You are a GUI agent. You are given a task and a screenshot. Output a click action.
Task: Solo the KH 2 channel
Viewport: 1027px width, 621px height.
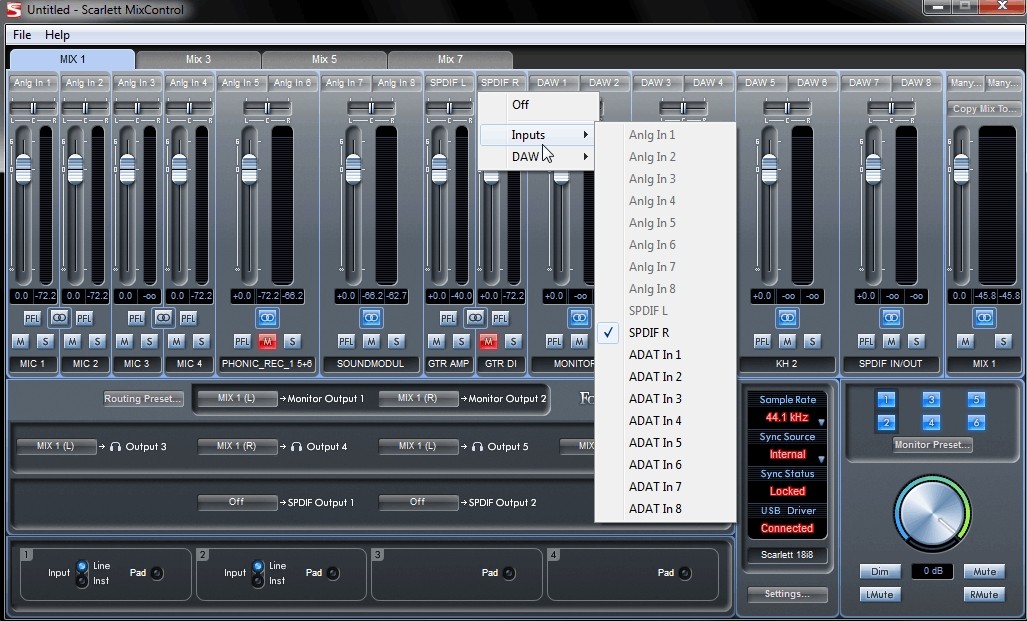point(812,341)
